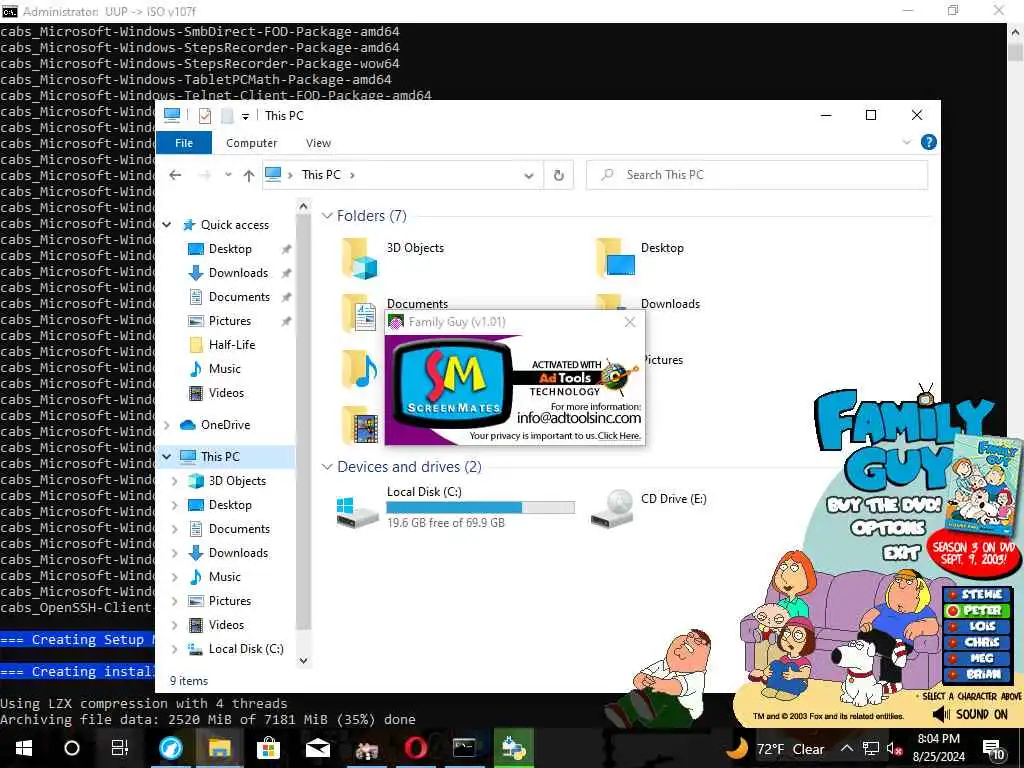The height and width of the screenshot is (768, 1024).
Task: Select the Documents folder icon
Action: click(359, 313)
